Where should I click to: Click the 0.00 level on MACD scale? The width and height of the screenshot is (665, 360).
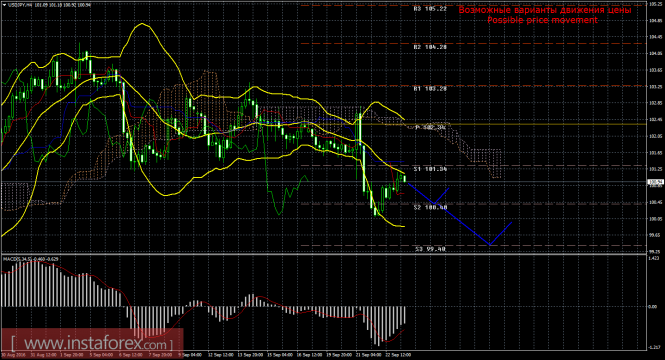pos(653,307)
